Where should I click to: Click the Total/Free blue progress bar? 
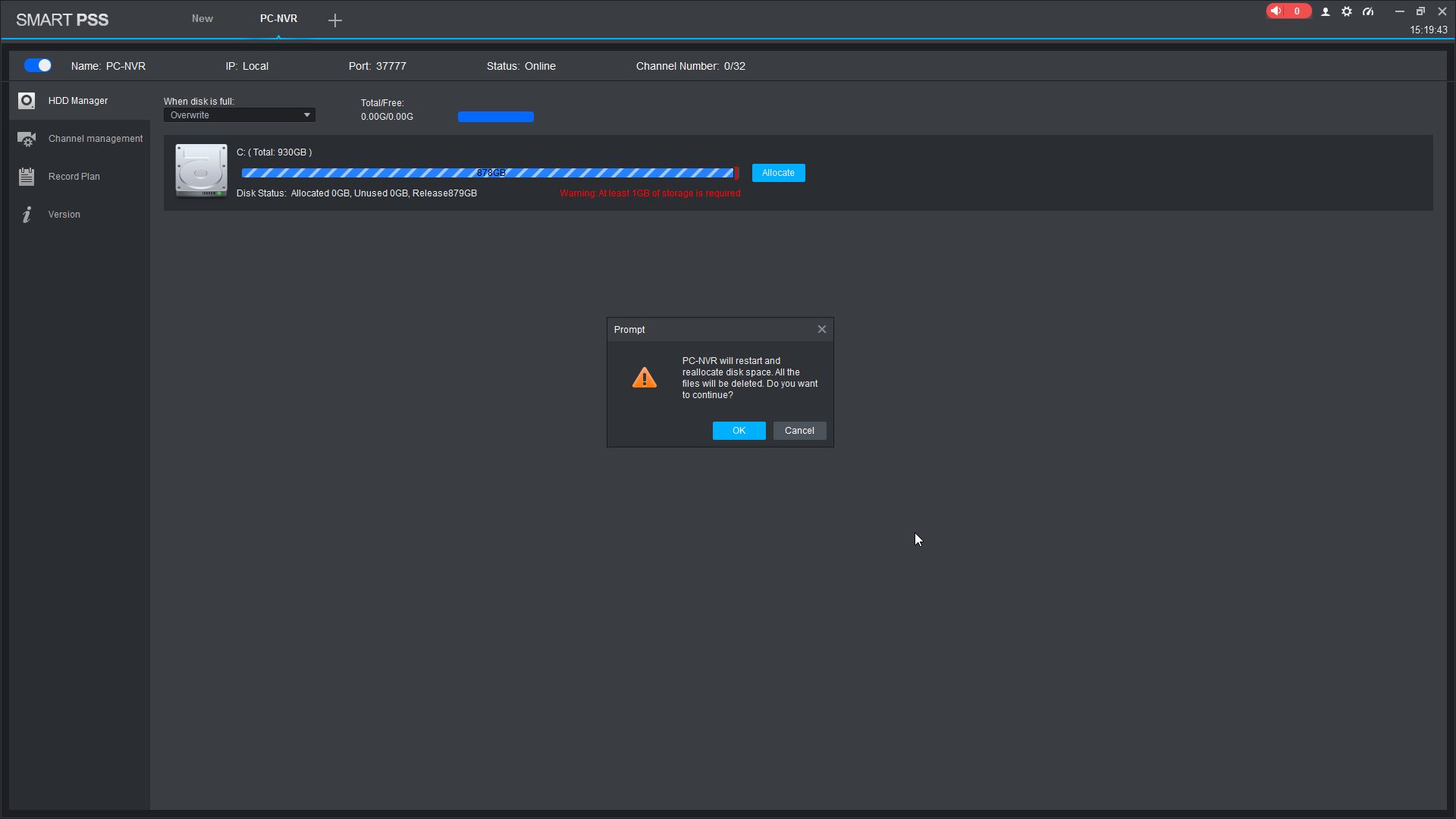coord(495,117)
